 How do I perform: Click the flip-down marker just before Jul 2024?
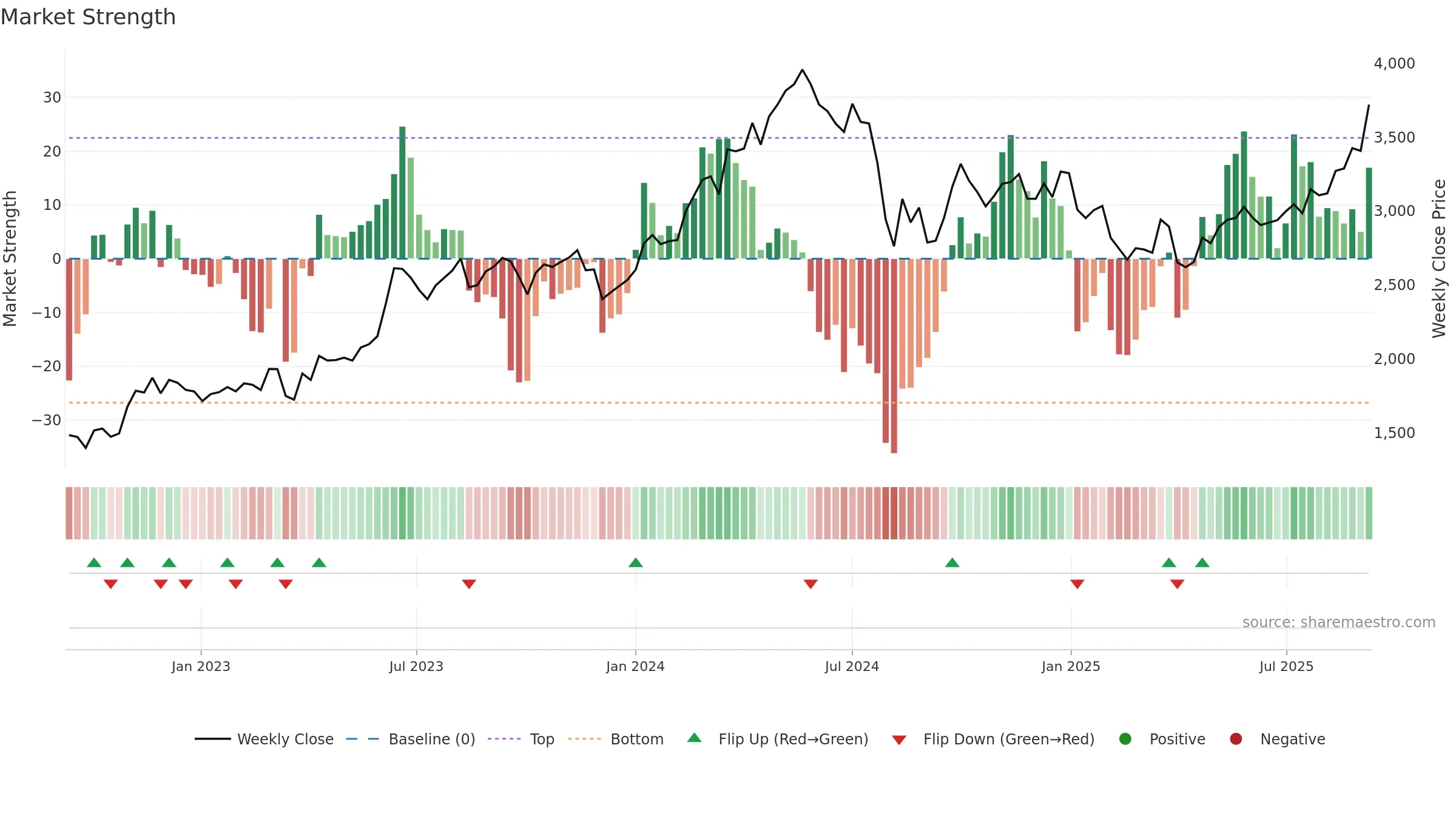click(x=811, y=584)
